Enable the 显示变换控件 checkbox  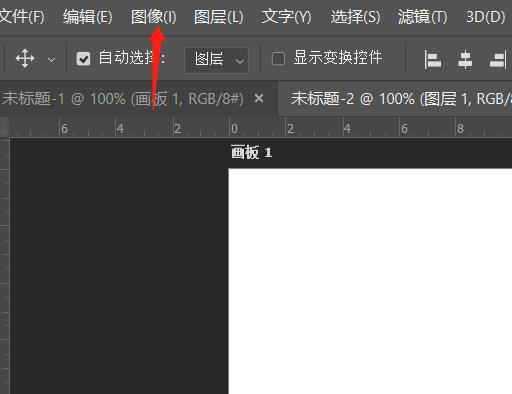coord(278,59)
